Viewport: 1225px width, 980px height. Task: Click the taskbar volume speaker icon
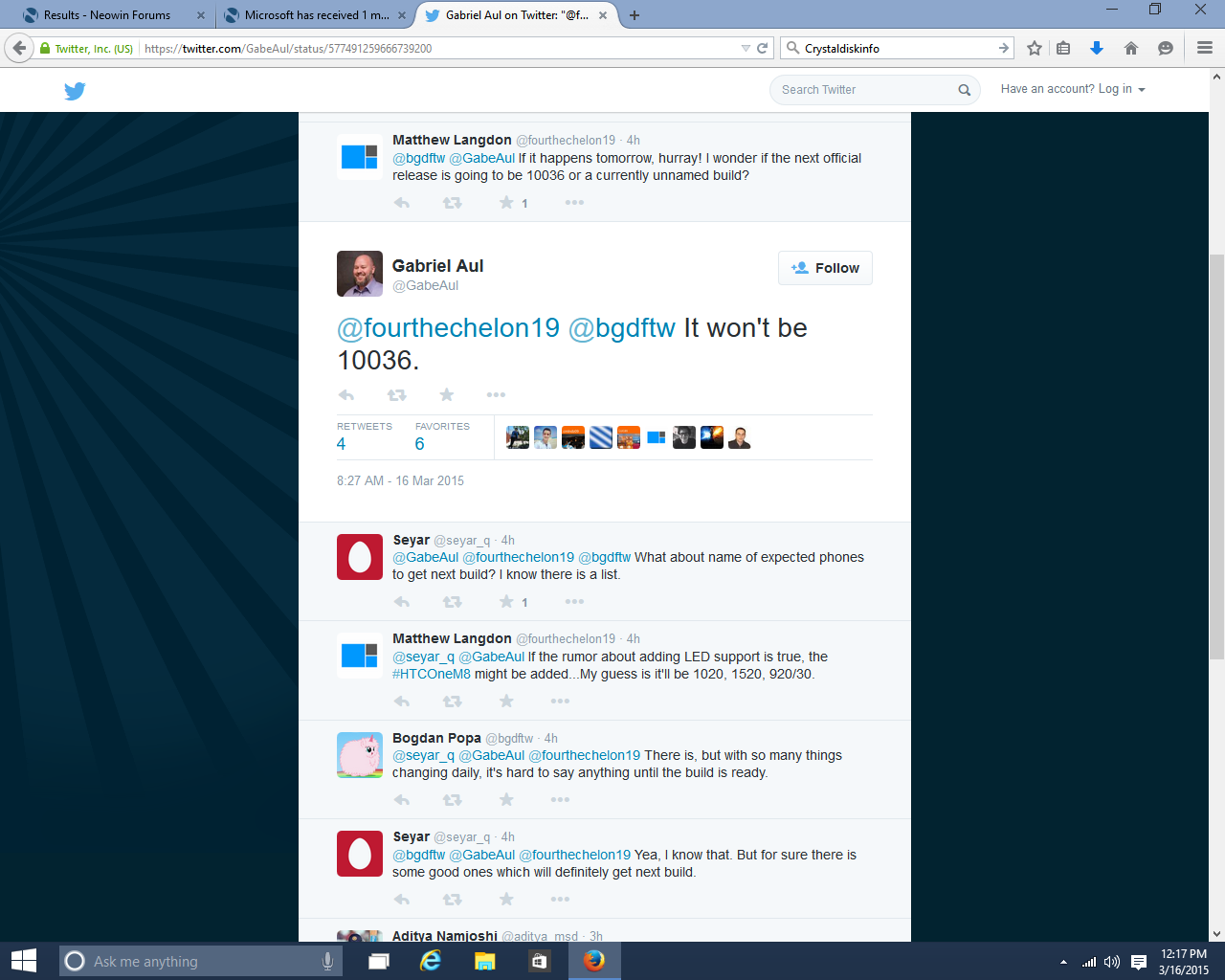[x=1112, y=962]
